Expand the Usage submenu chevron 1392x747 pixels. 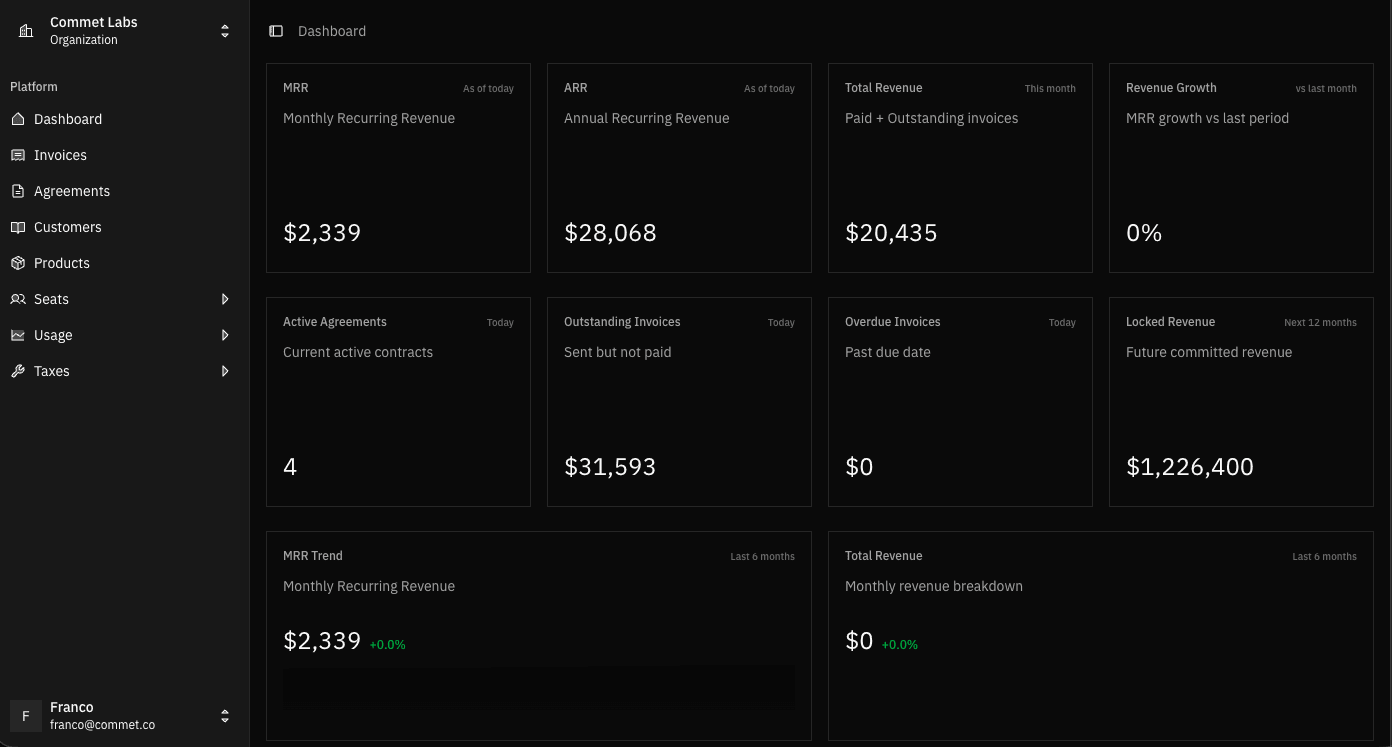point(225,335)
